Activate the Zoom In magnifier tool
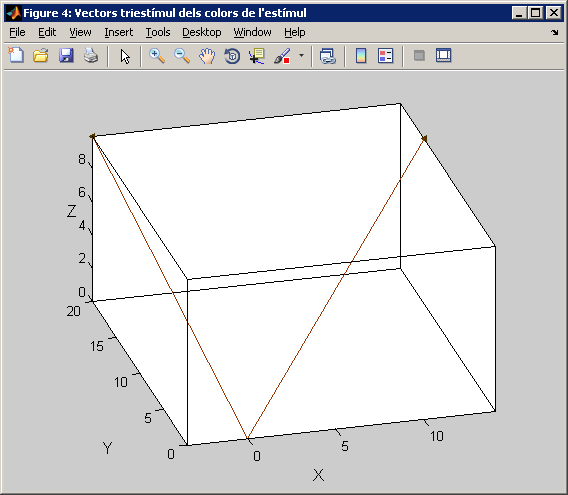 point(157,56)
